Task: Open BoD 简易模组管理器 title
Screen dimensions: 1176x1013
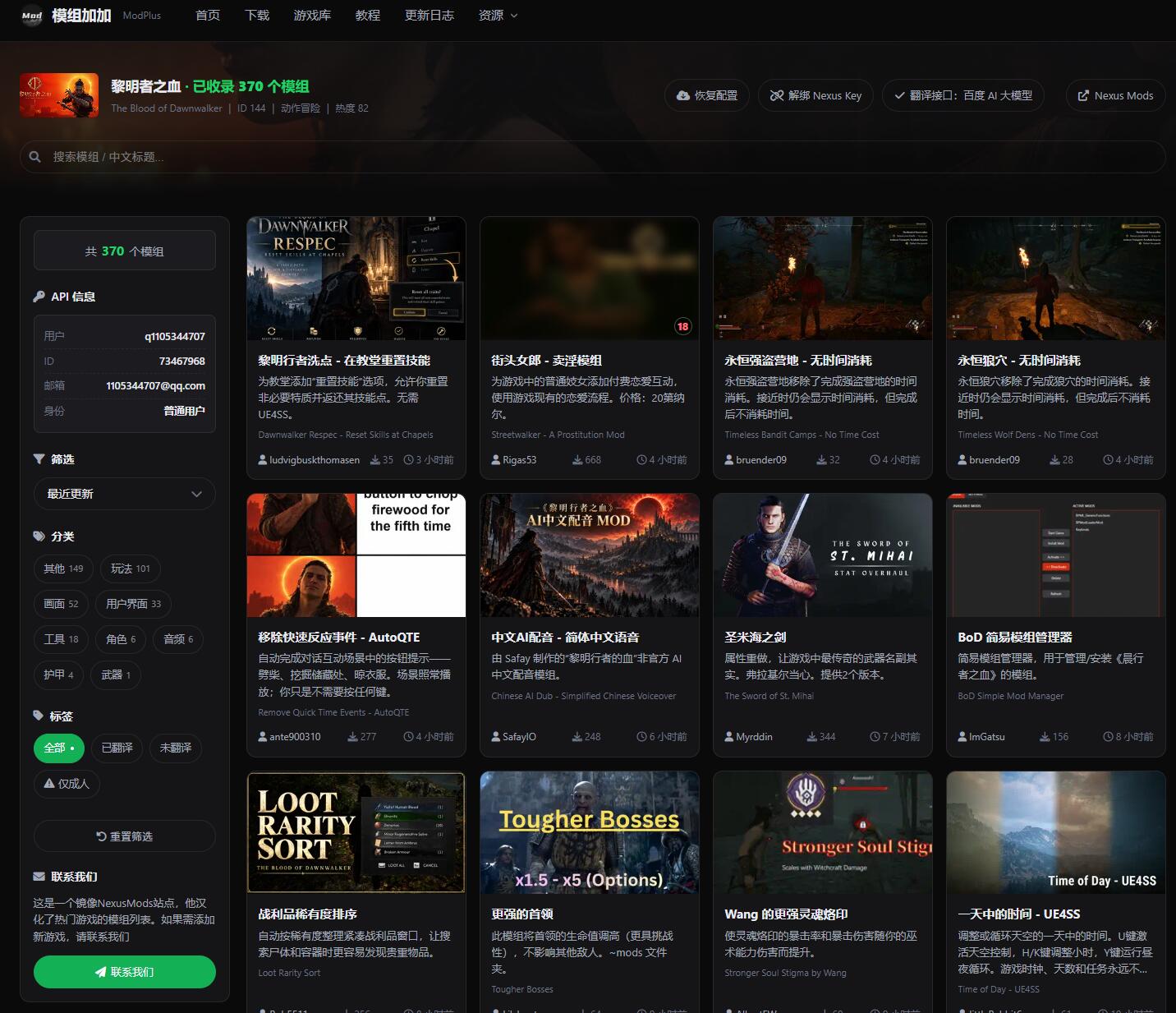Action: (x=1015, y=637)
